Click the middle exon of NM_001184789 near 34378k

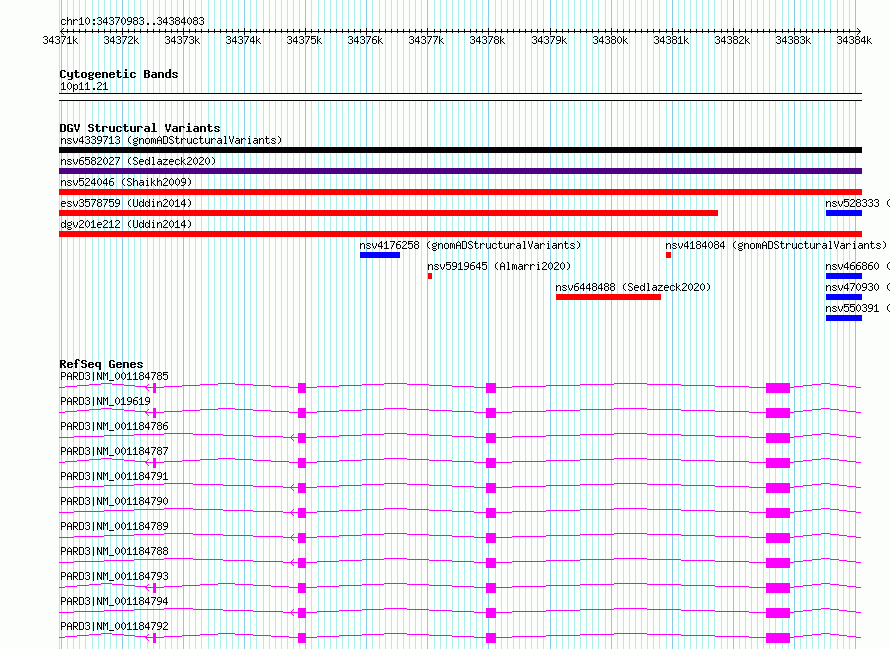tap(491, 538)
